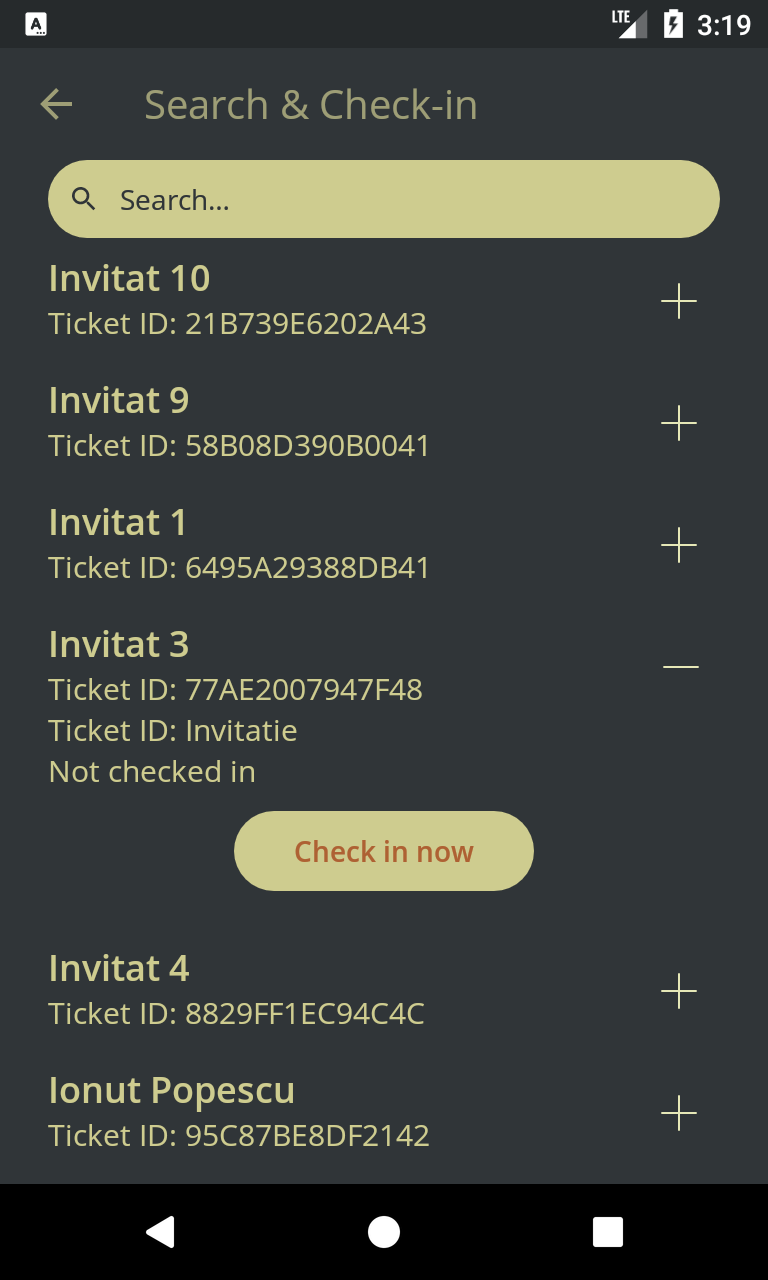Select the Invitat 10 name
The image size is (768, 1280).
[129, 278]
